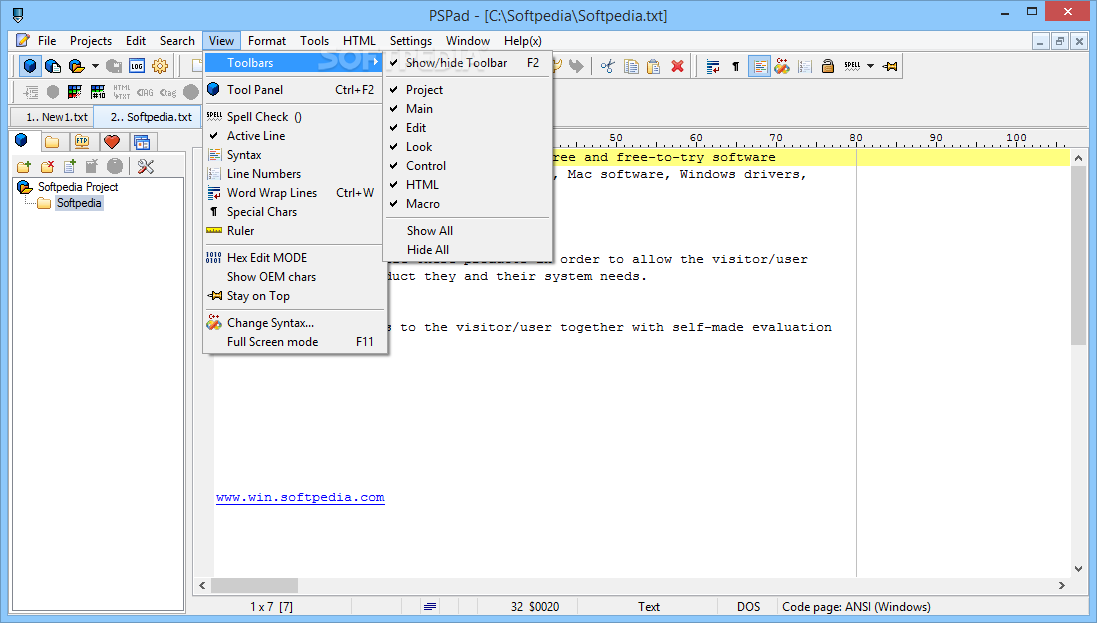Toggle Show/hide Toolbar menu option
This screenshot has height=623, width=1097.
[467, 63]
